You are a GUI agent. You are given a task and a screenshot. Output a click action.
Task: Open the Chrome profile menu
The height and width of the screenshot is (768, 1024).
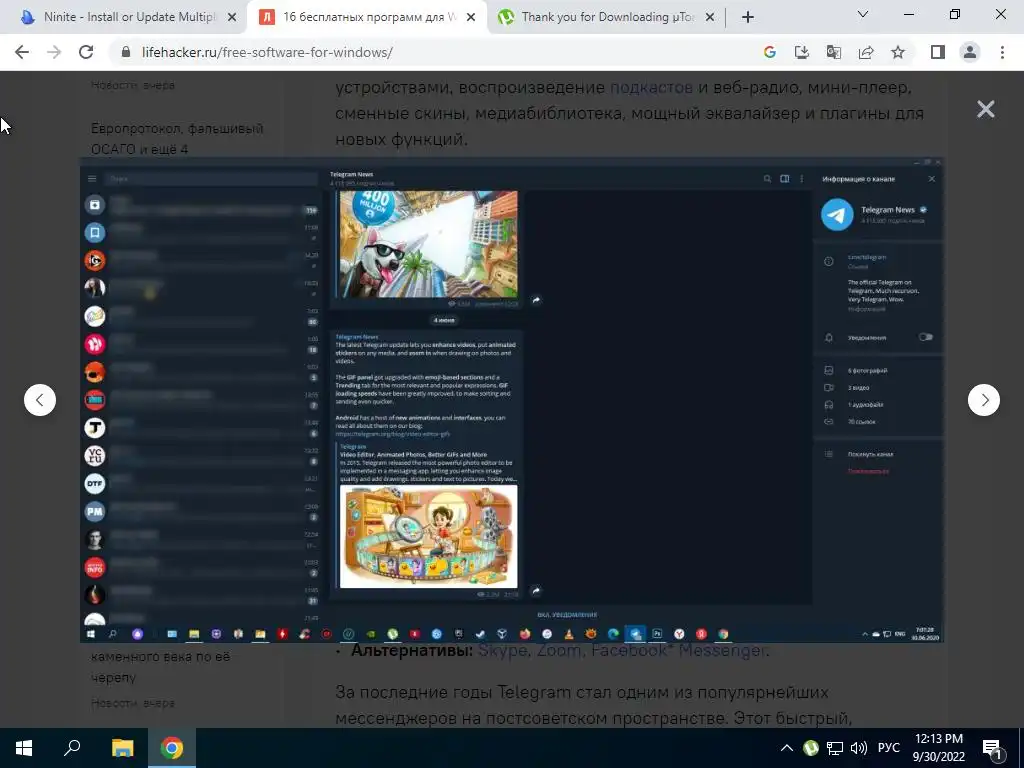click(970, 52)
